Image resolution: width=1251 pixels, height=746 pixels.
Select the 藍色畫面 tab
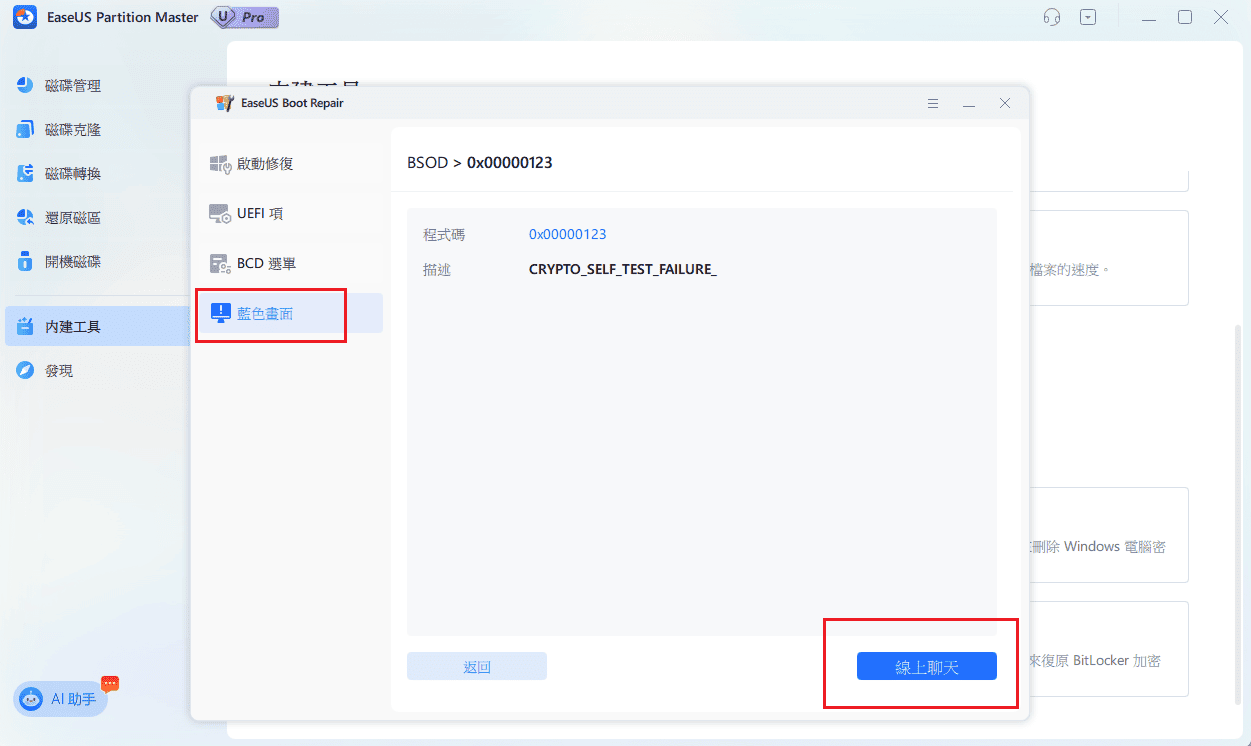(x=265, y=314)
